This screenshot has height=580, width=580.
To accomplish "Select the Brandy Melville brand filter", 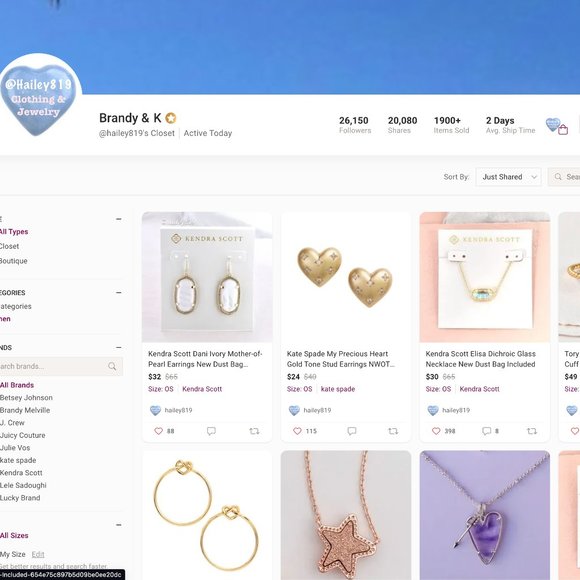I will coord(25,410).
